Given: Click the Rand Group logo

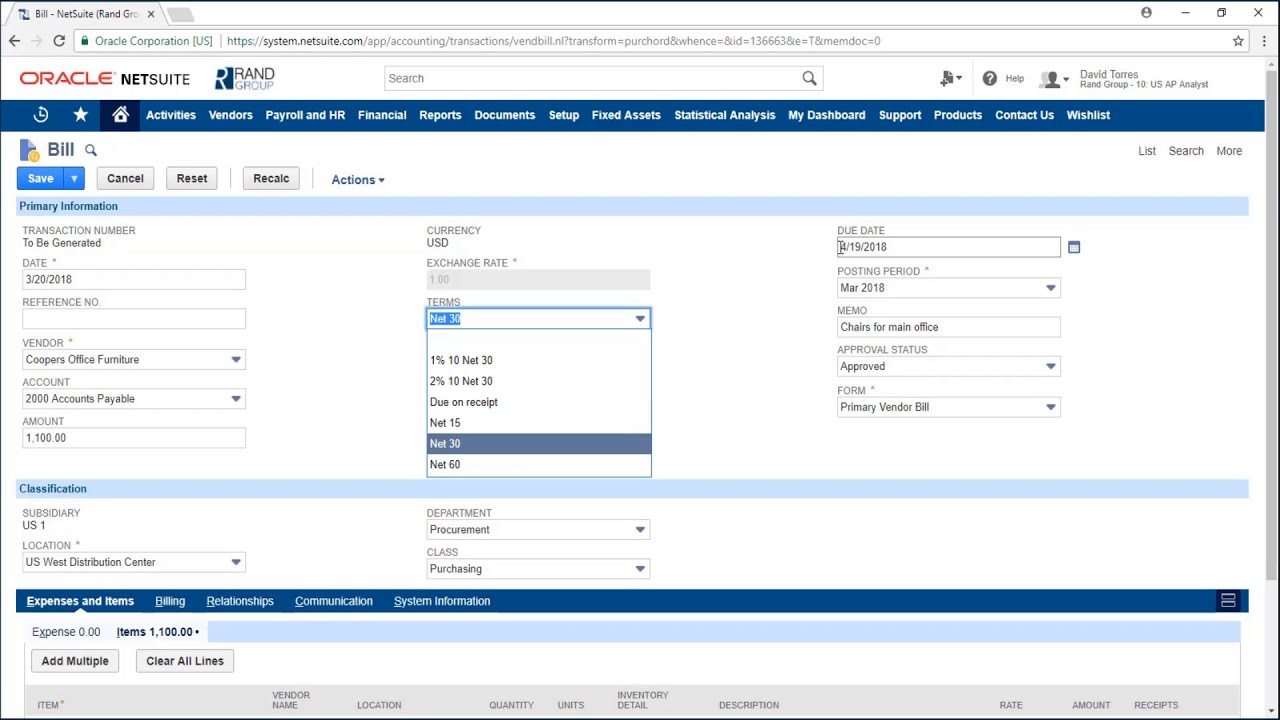Looking at the screenshot, I should pyautogui.click(x=245, y=78).
